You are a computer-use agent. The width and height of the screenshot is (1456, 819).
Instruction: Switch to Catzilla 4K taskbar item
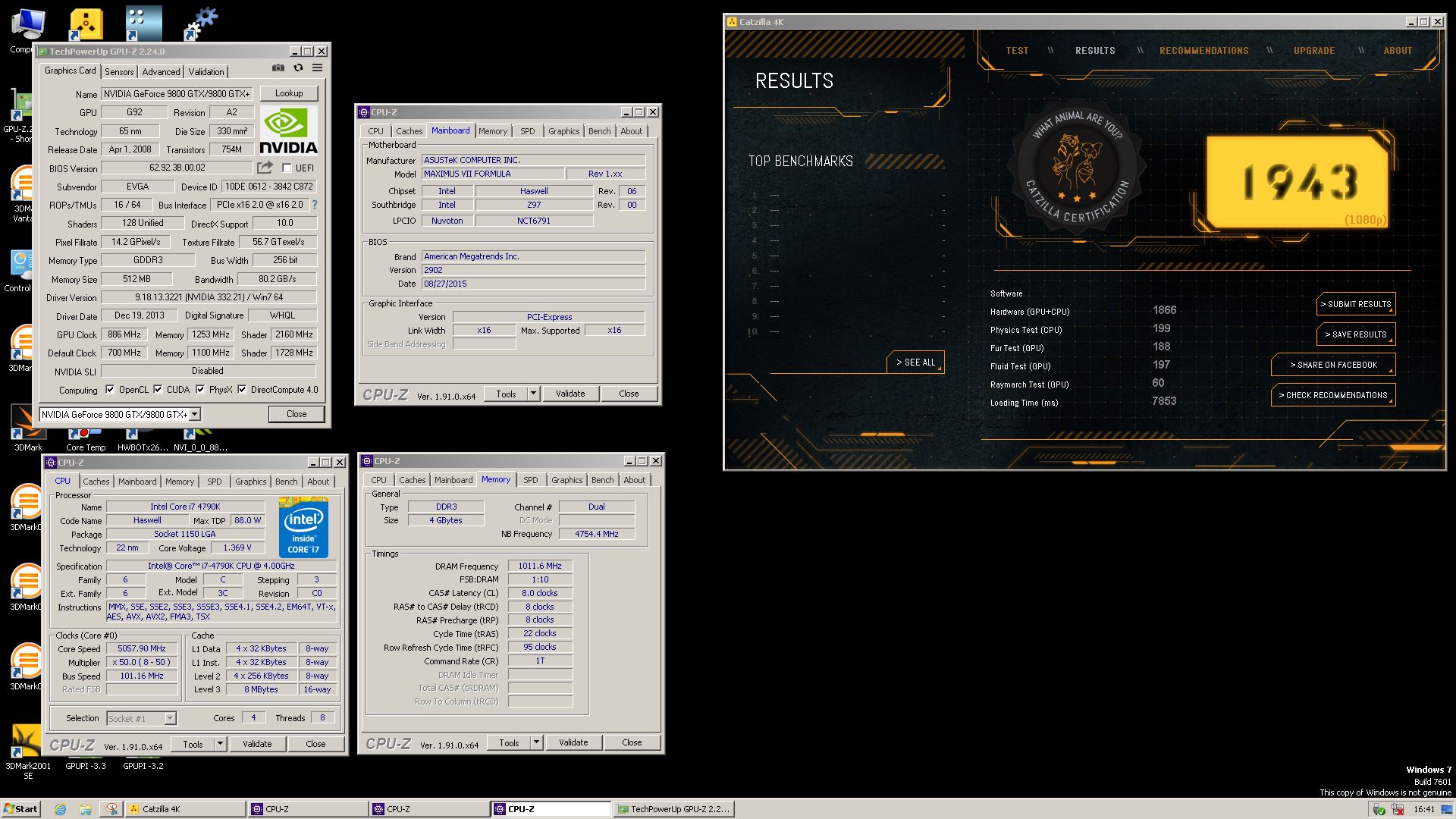(184, 809)
